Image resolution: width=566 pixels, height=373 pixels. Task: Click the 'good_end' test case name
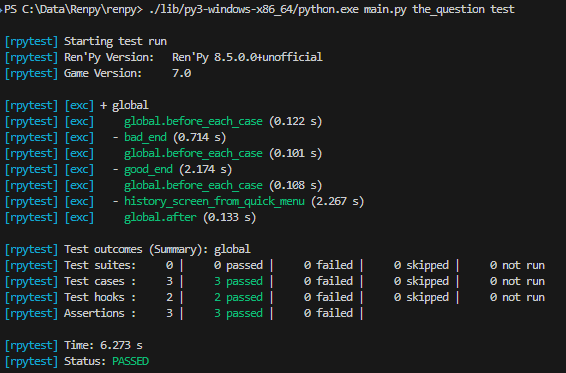(x=148, y=169)
